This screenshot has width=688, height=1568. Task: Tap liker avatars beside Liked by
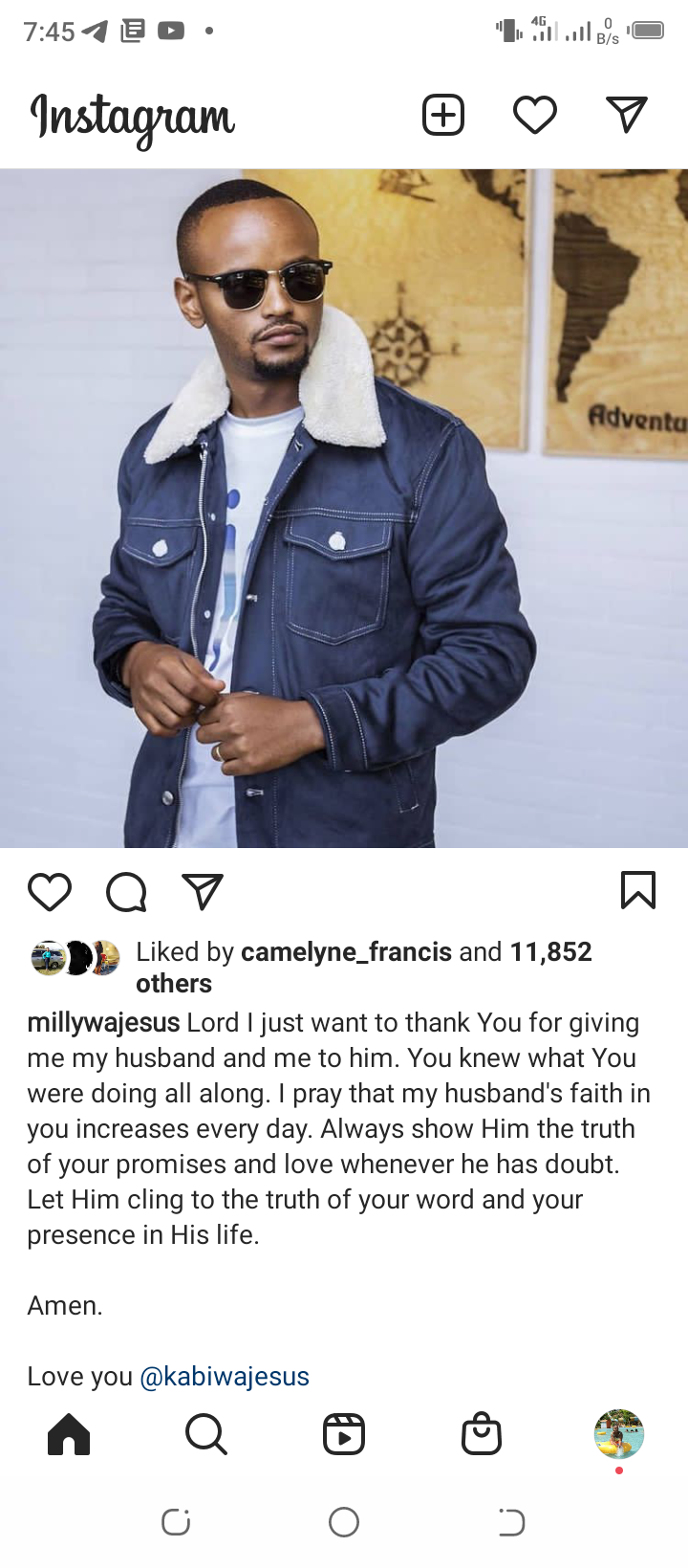[75, 957]
